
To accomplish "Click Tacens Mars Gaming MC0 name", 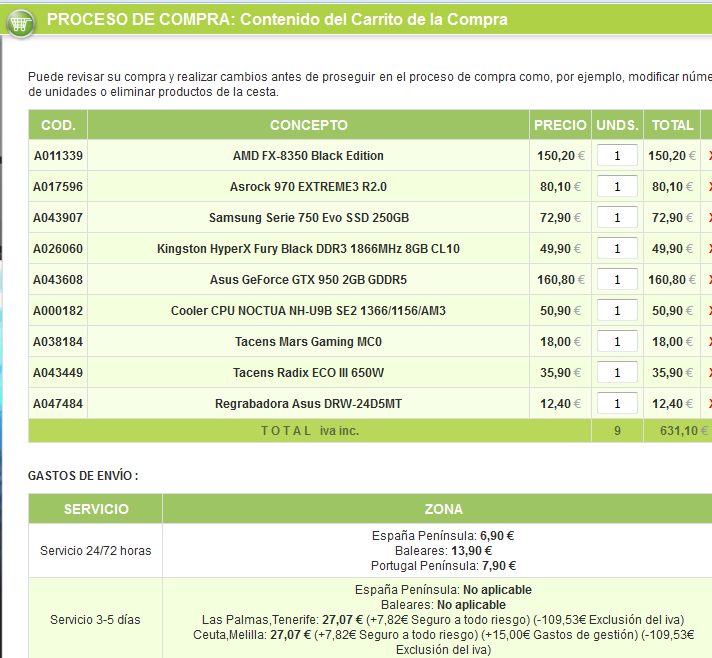I will click(x=308, y=341).
